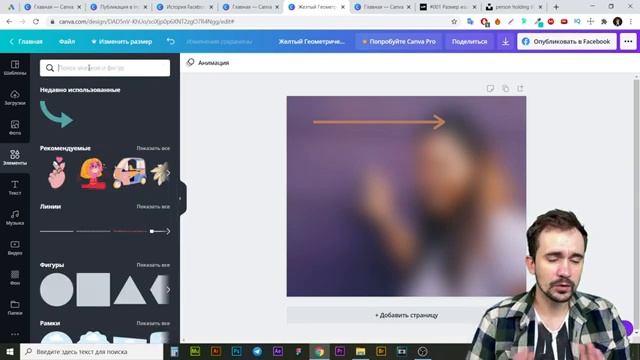Show all Фигуры elements
The width and height of the screenshot is (640, 360).
[153, 265]
